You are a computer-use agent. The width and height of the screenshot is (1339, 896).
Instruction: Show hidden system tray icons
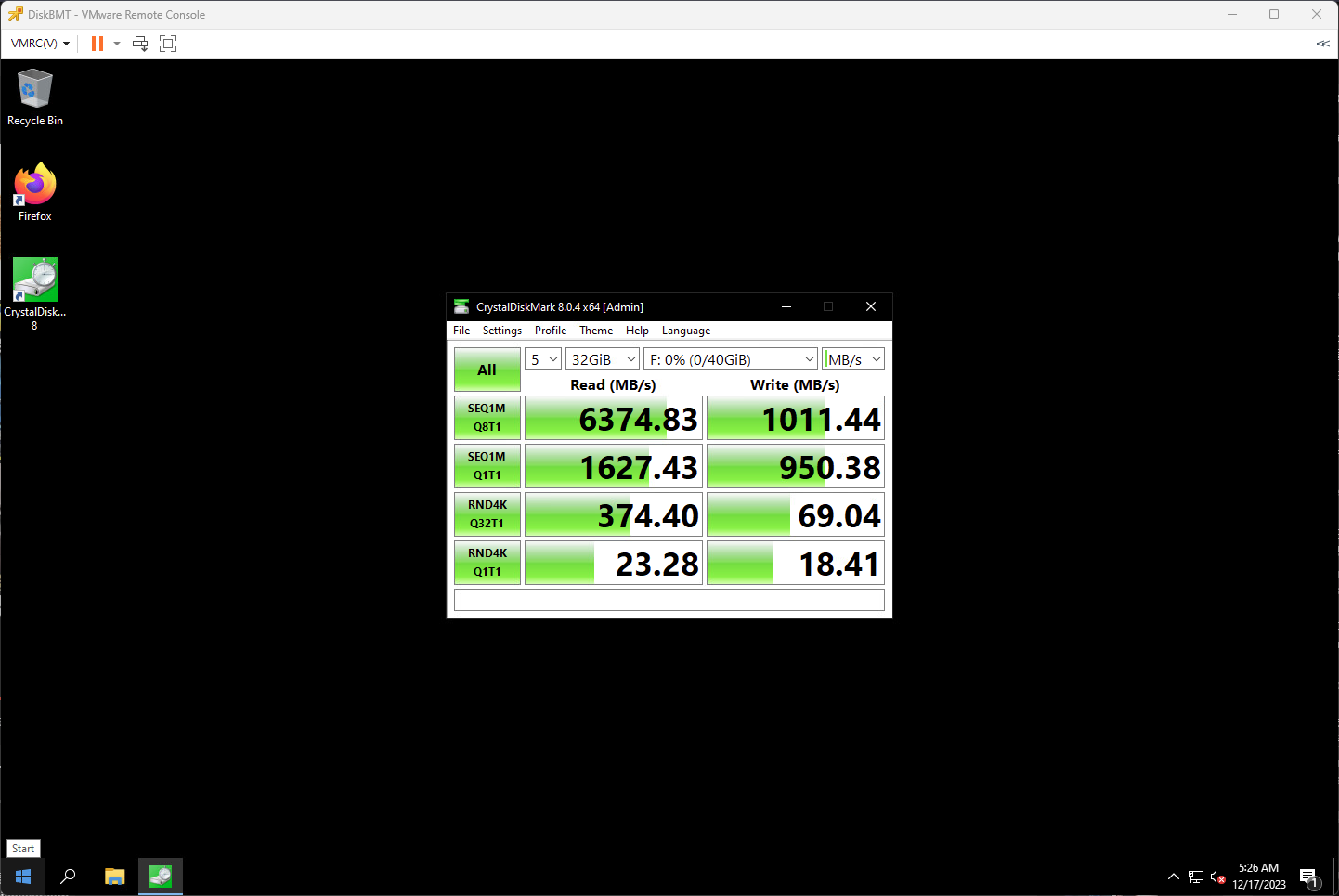(x=1174, y=877)
